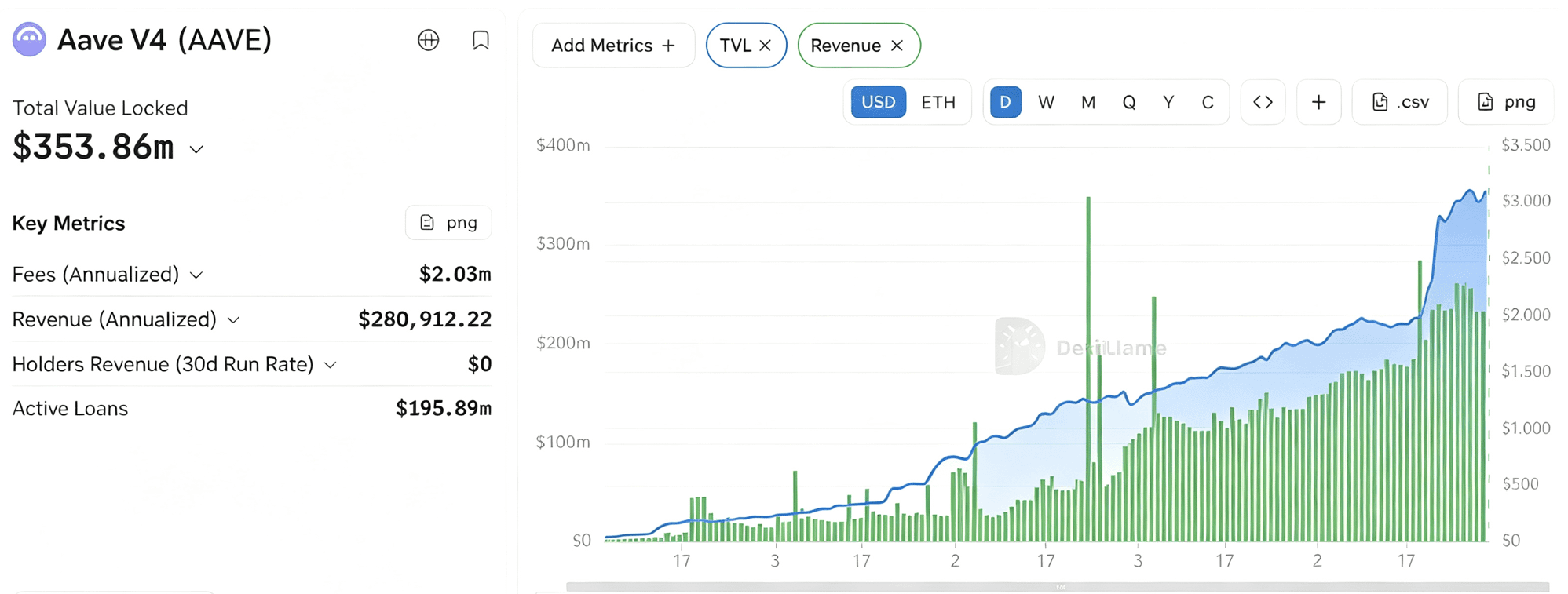Screen dimensions: 1568x594
Task: Select the cumulative (C) interval
Action: (1208, 102)
